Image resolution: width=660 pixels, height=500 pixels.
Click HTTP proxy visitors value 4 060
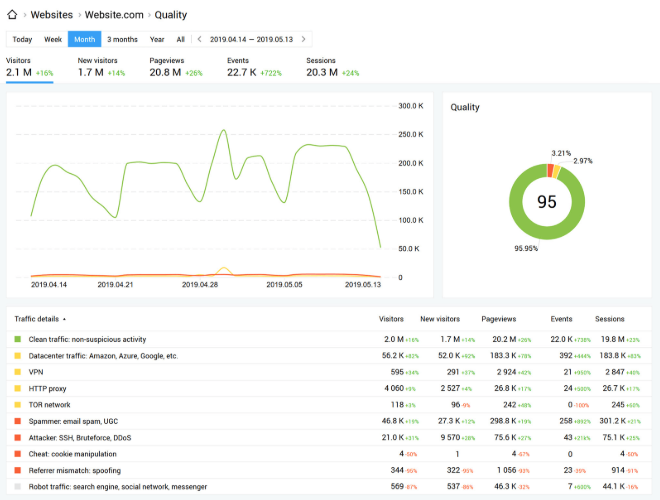394,388
